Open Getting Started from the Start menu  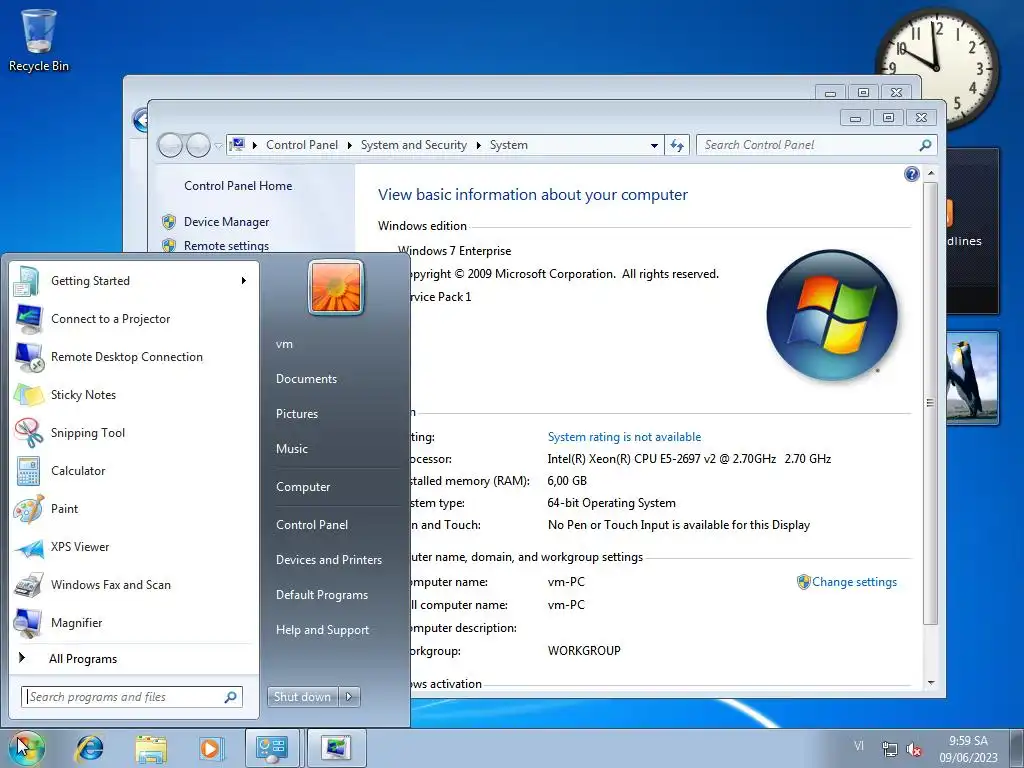click(x=134, y=281)
